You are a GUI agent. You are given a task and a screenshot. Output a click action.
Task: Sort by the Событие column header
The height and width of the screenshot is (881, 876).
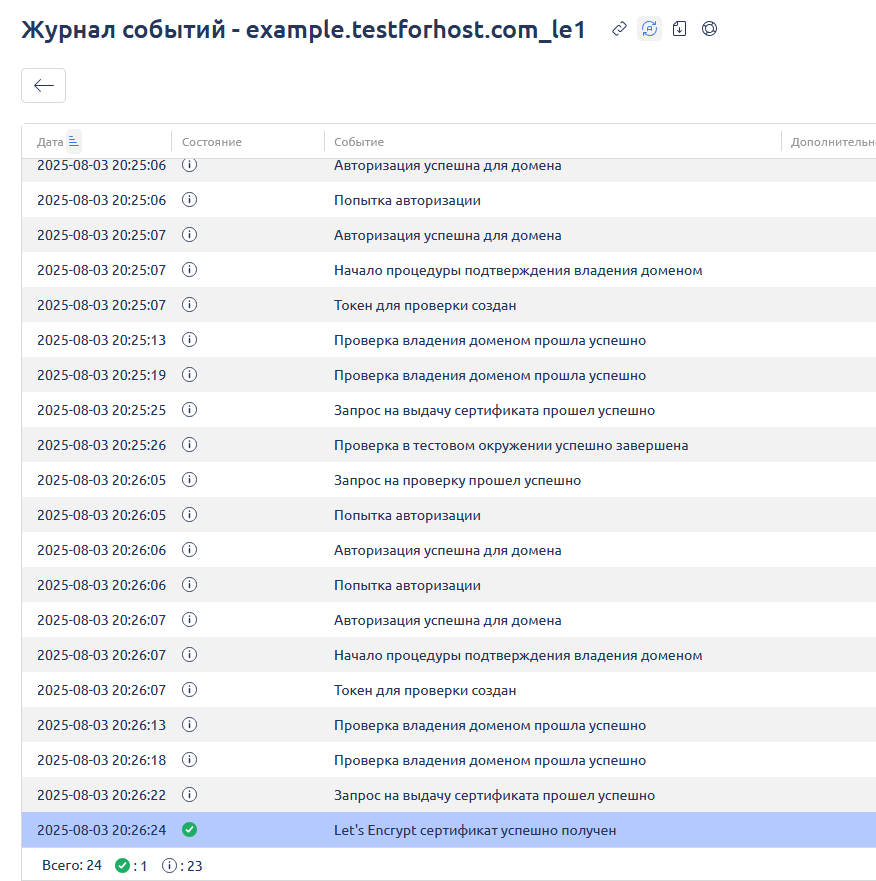[359, 142]
